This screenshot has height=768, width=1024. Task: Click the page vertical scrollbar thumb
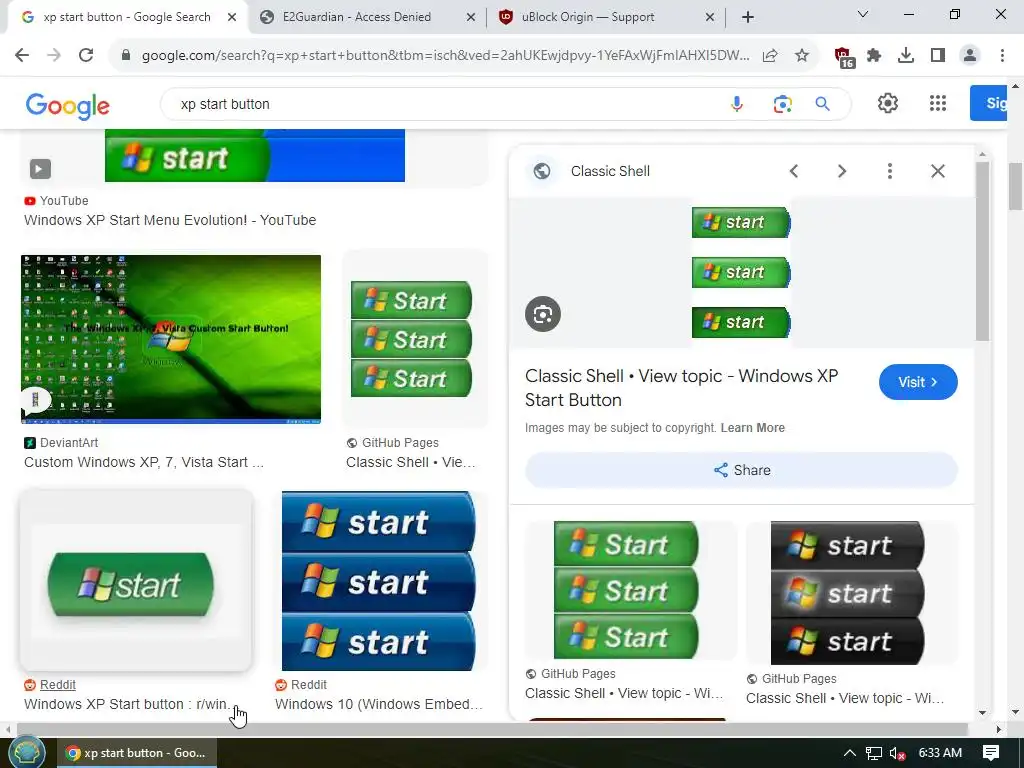(x=1015, y=186)
